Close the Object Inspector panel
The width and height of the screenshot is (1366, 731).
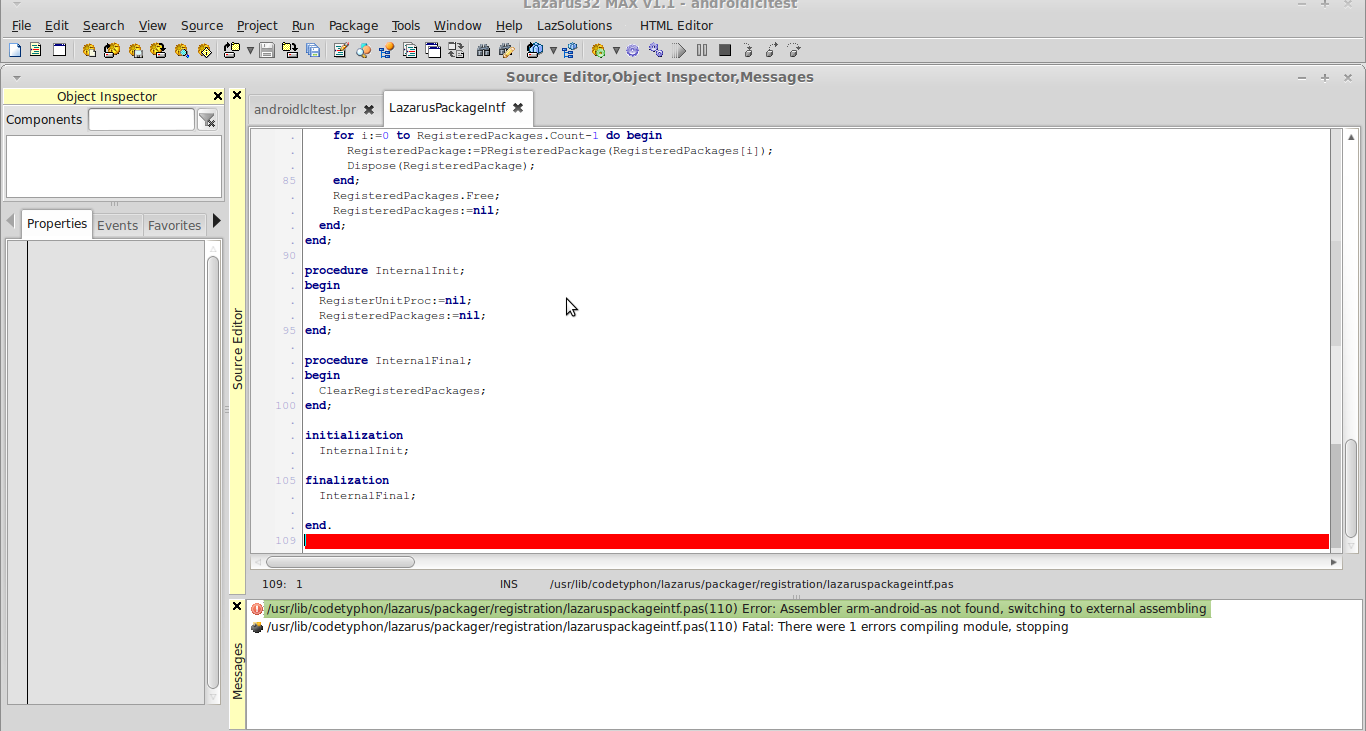tap(218, 96)
